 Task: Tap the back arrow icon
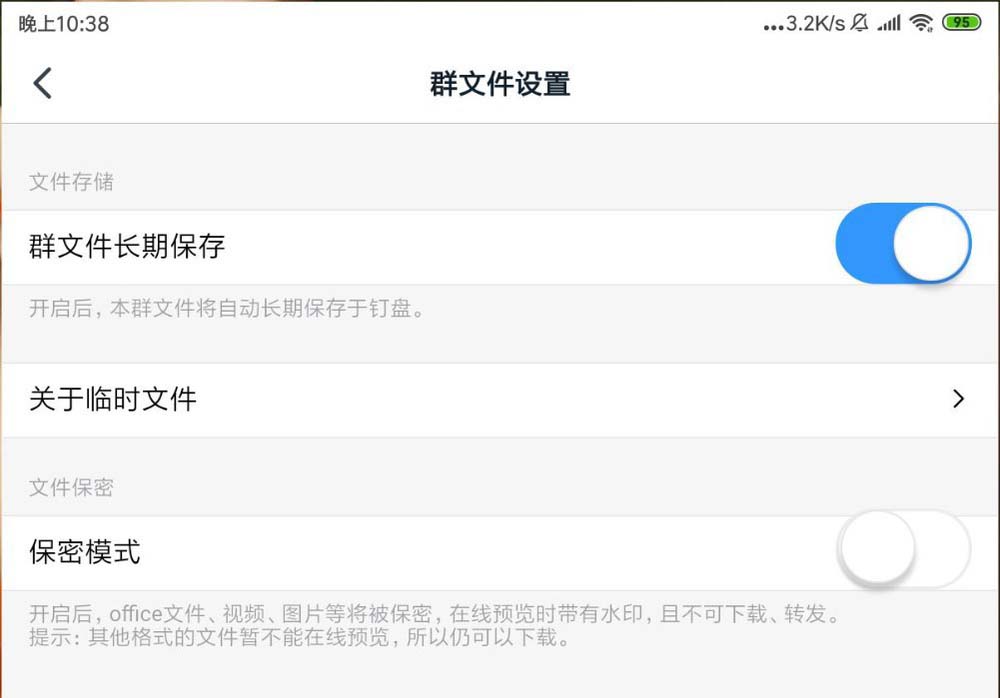point(42,83)
